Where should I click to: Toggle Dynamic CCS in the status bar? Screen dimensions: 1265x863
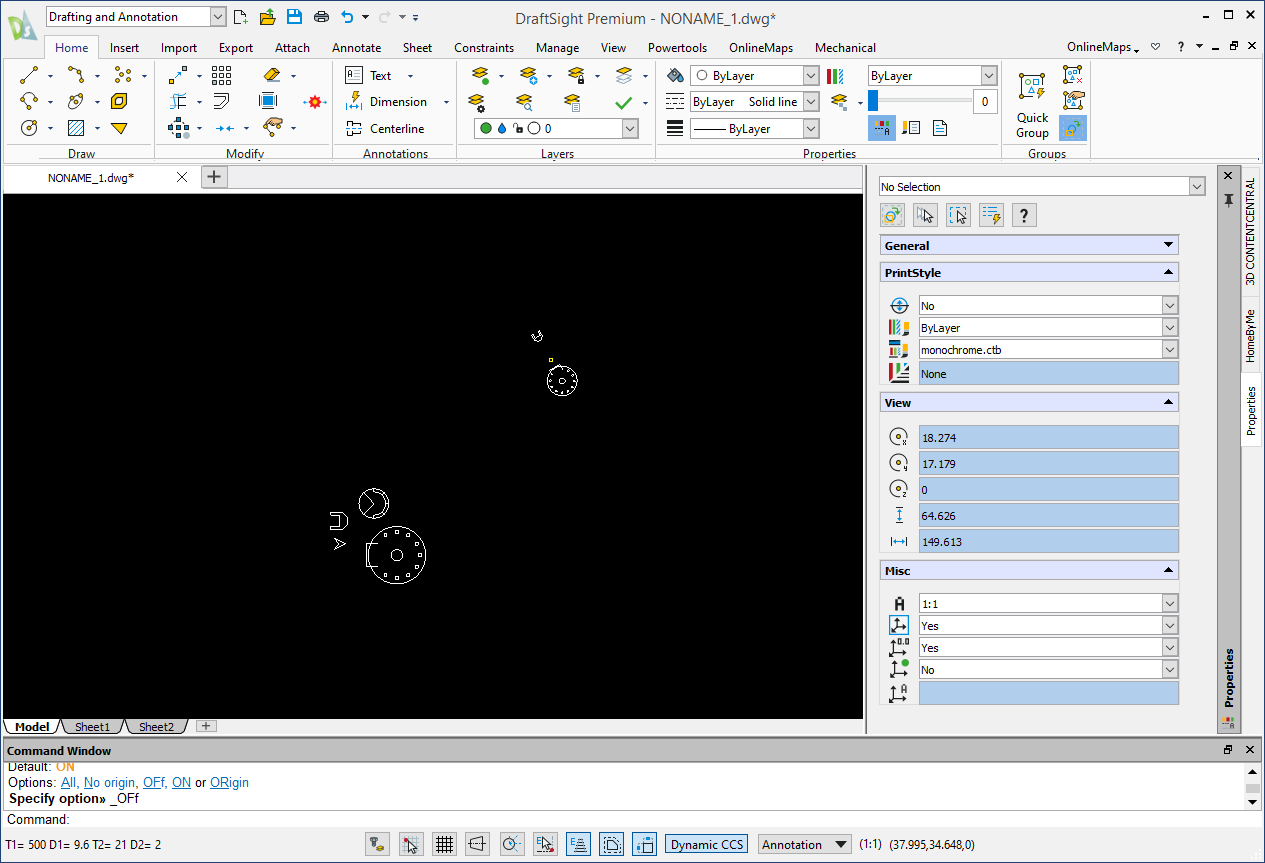(x=705, y=843)
